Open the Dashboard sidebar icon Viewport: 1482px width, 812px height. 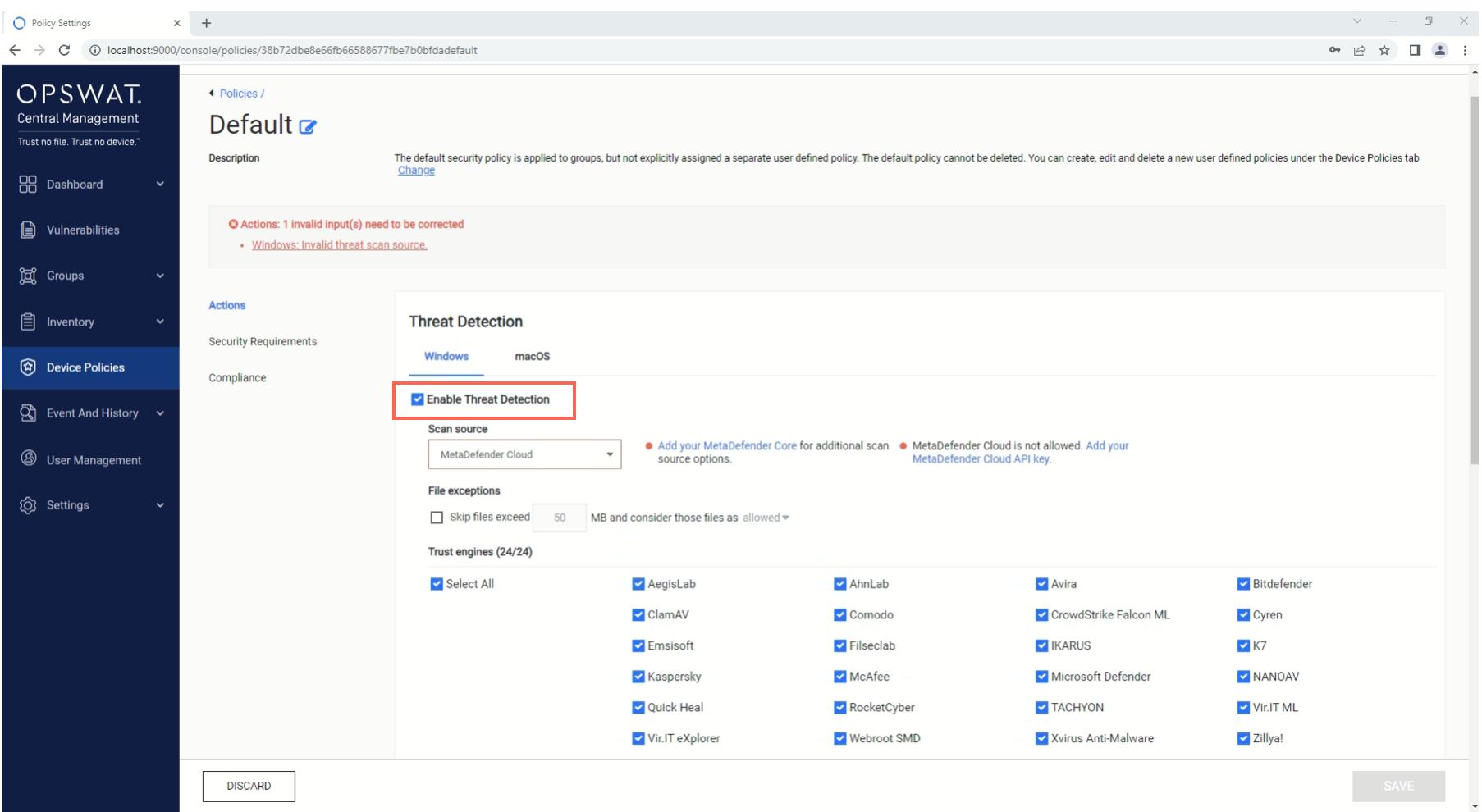(x=28, y=184)
